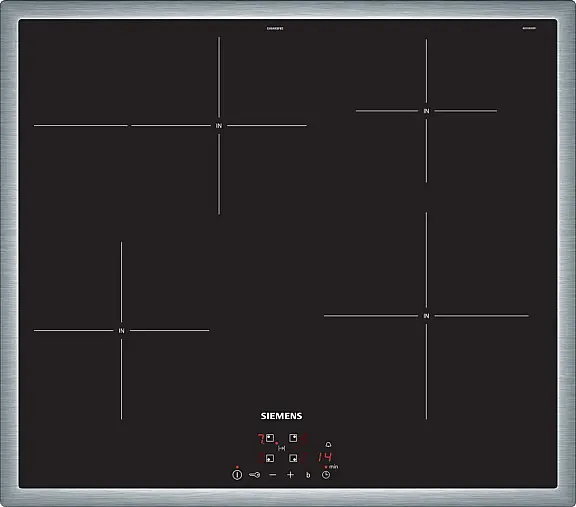Select the front-left cooking zone symbol
This screenshot has width=576, height=507.
pyautogui.click(x=270, y=458)
